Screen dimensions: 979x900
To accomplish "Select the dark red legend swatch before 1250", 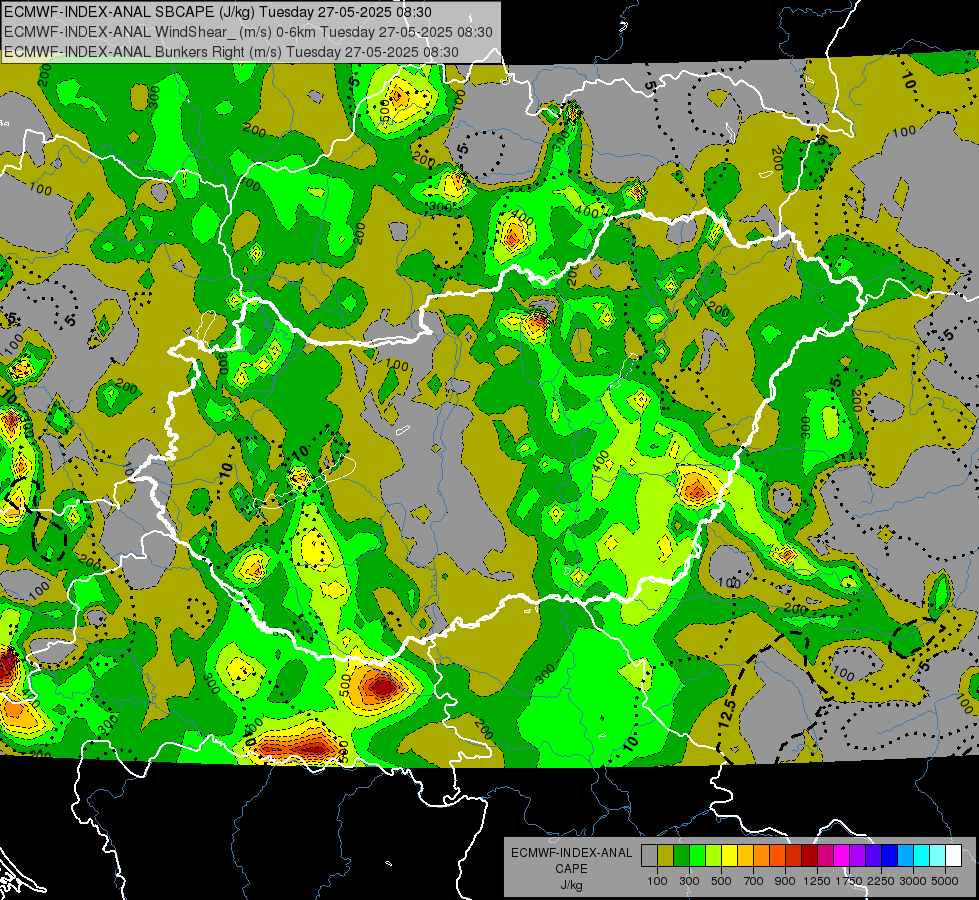I will [810, 856].
